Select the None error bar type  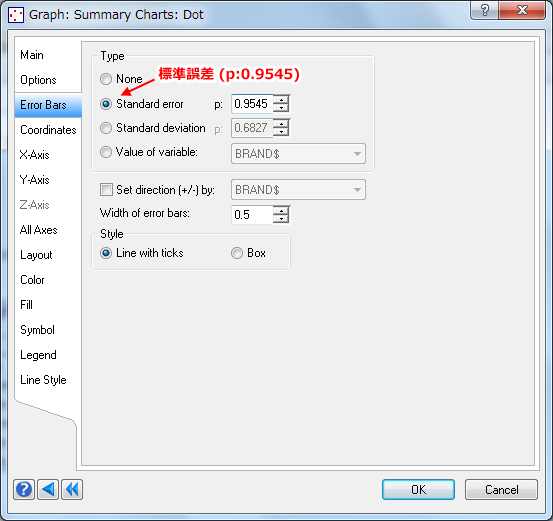(106, 79)
